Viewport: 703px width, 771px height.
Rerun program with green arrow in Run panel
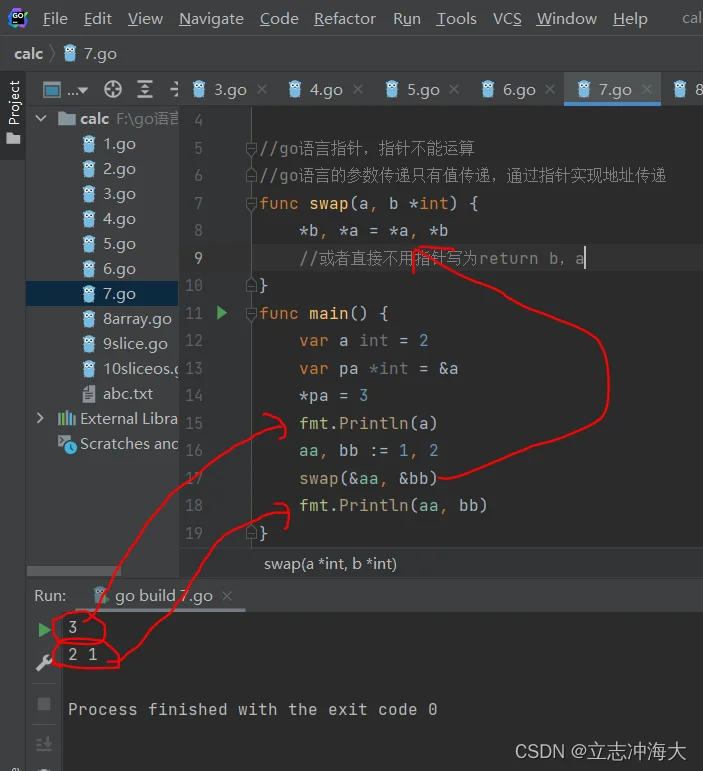pyautogui.click(x=43, y=630)
